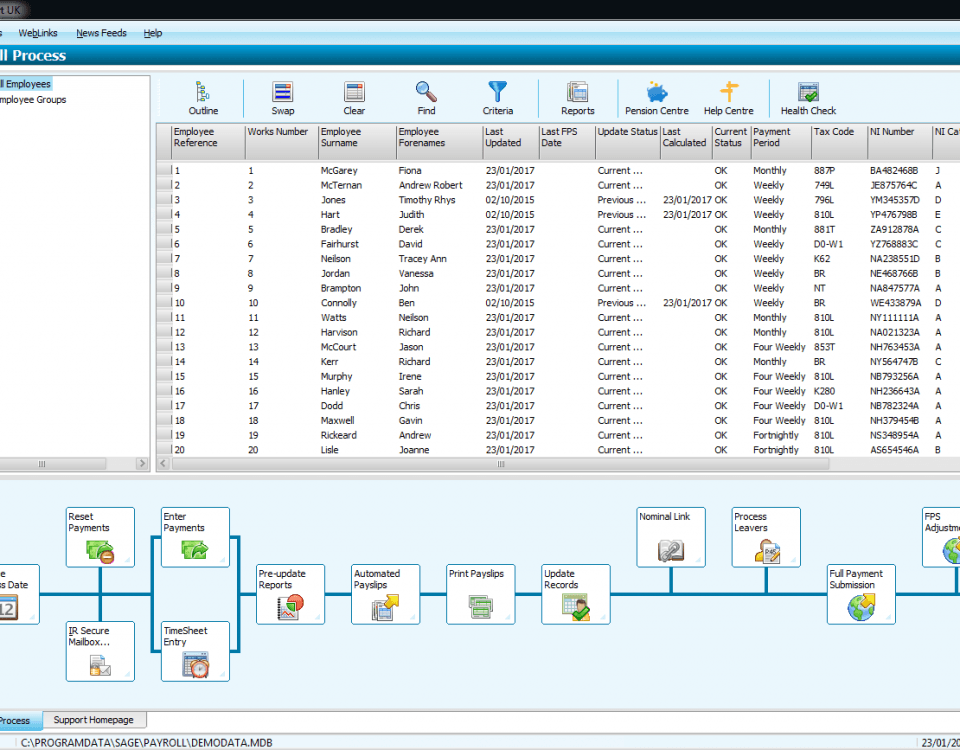Sort by Employee Reference column header
Screen dimensions: 960x750
coord(208,142)
